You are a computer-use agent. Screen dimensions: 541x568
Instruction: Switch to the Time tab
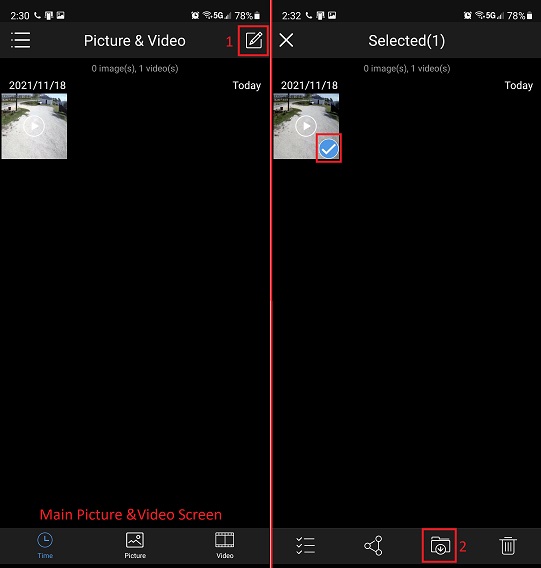45,545
